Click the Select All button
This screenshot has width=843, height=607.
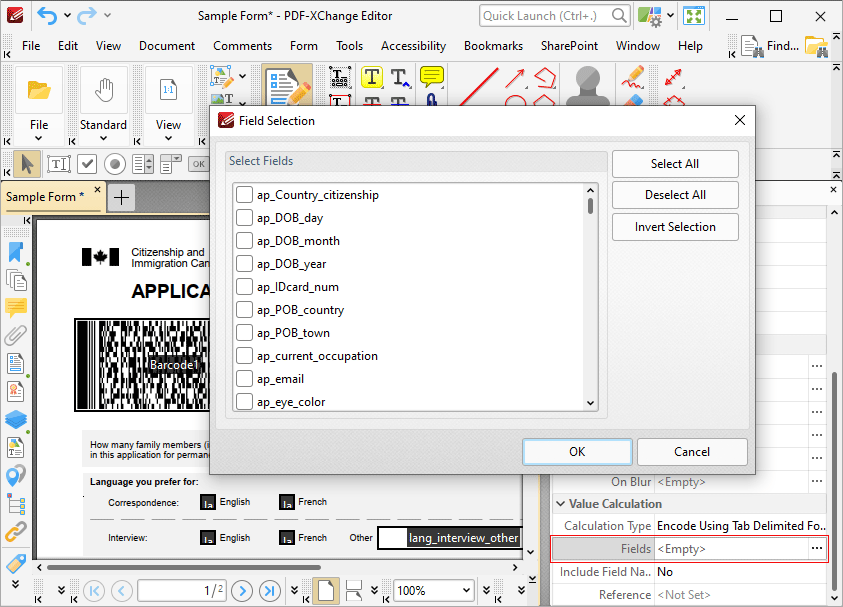675,164
